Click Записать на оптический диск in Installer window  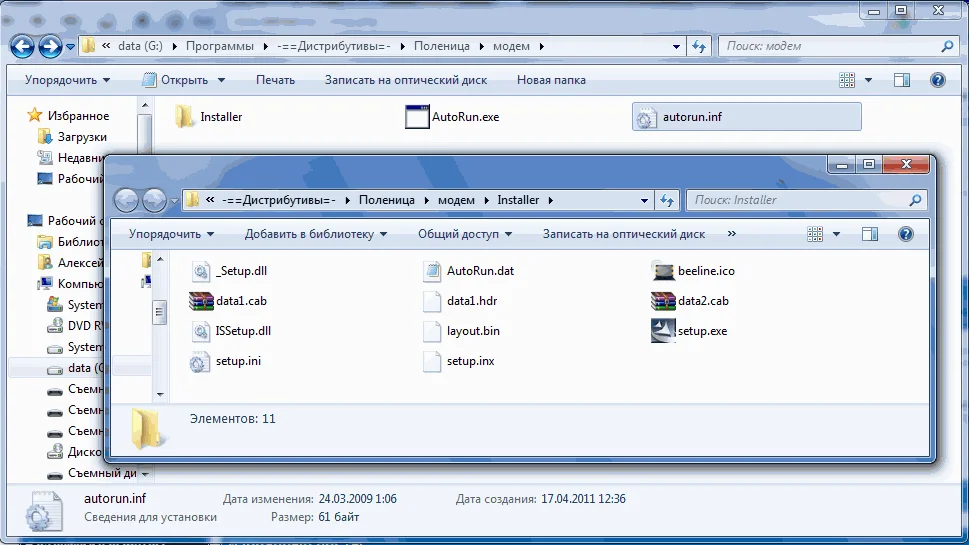click(x=623, y=234)
